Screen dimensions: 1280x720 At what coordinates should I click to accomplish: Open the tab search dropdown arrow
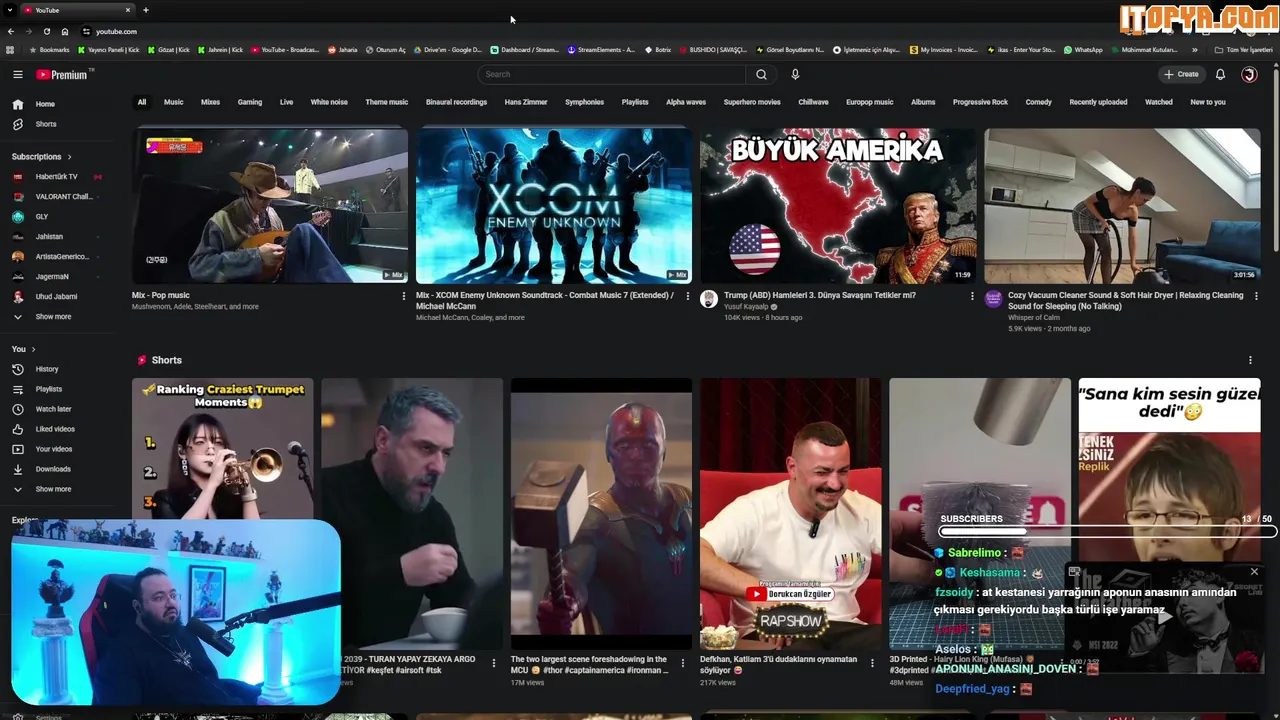[11, 10]
